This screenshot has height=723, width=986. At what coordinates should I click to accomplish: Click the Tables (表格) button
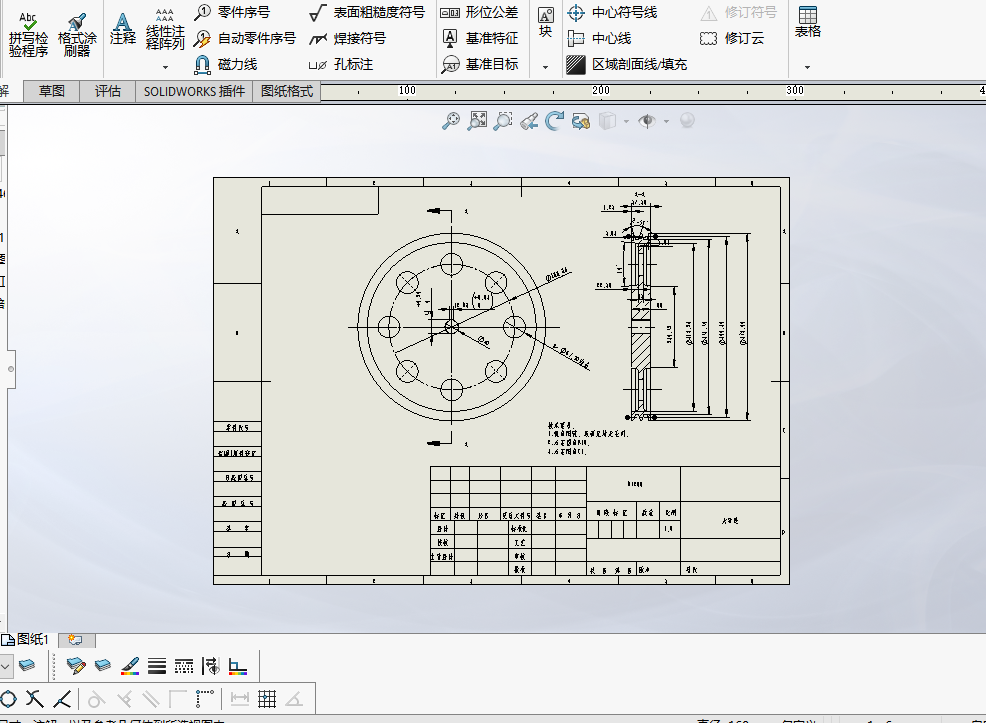807,23
